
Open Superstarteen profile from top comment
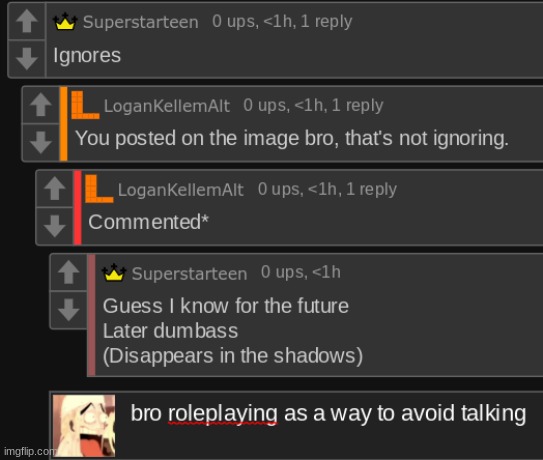[141, 22]
